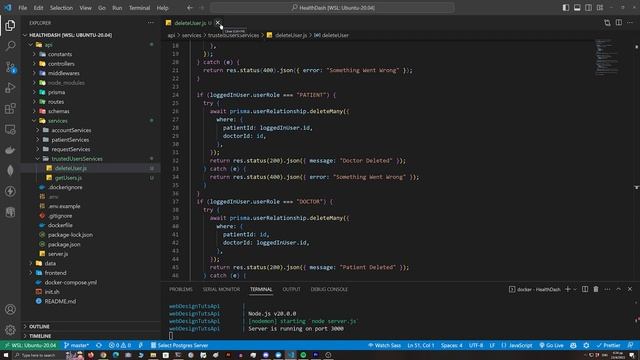The image size is (640, 360).
Task: Customize layout icon in title bar
Action: click(x=600, y=7)
